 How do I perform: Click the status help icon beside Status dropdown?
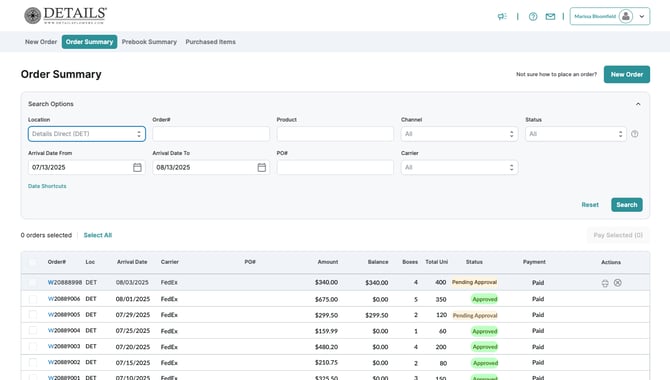click(635, 134)
